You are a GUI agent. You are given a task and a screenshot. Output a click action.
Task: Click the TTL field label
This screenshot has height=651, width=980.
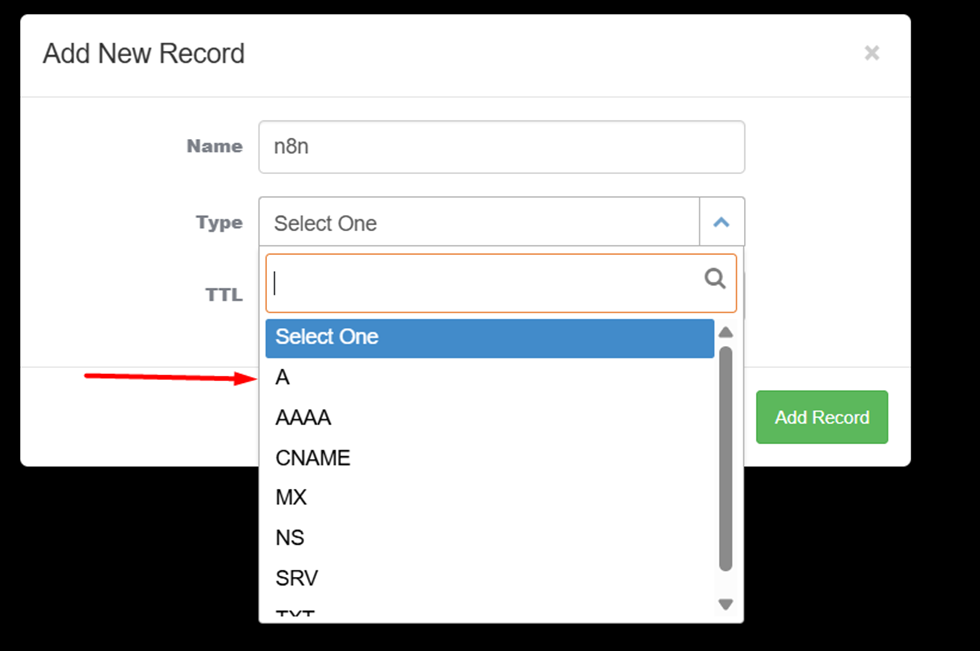(224, 295)
